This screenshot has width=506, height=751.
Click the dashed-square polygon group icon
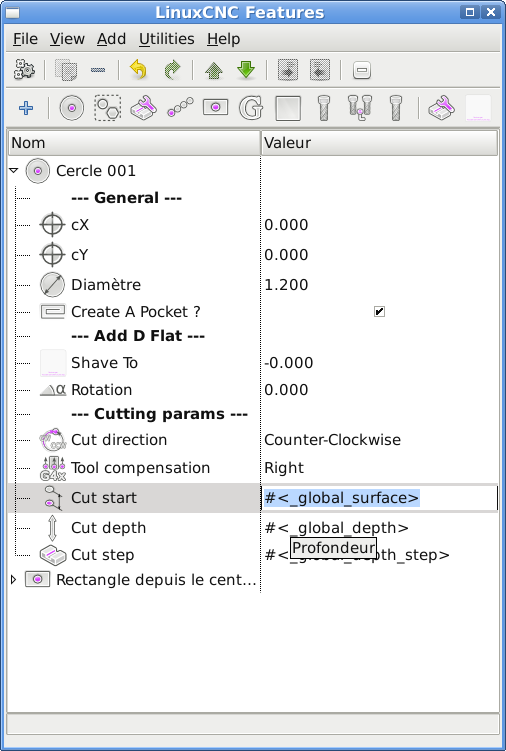(x=108, y=108)
